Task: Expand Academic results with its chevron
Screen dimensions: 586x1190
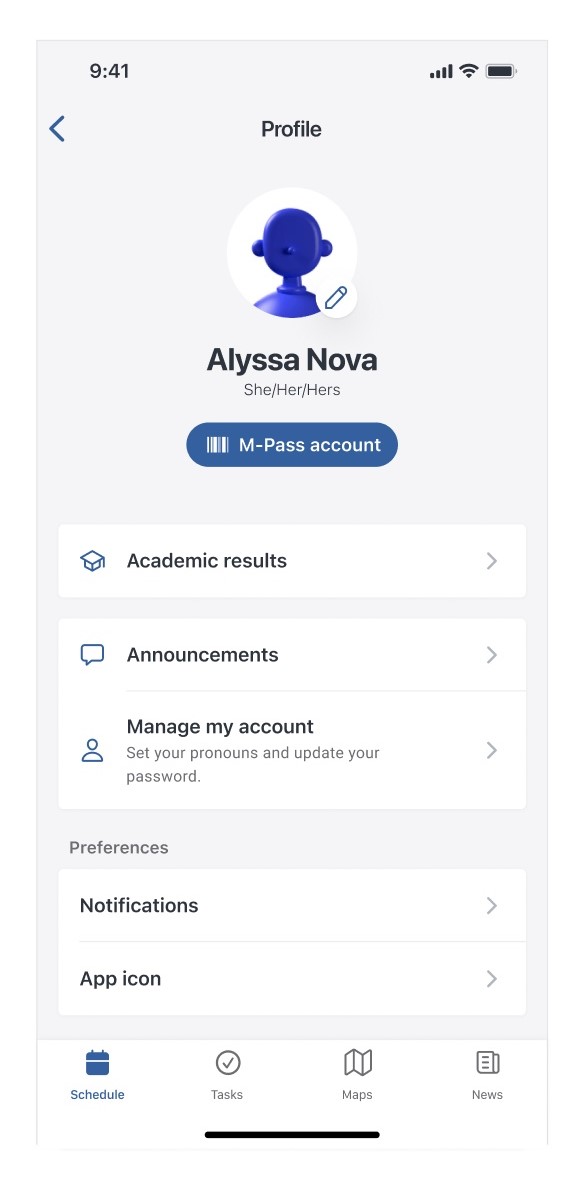Action: (492, 561)
